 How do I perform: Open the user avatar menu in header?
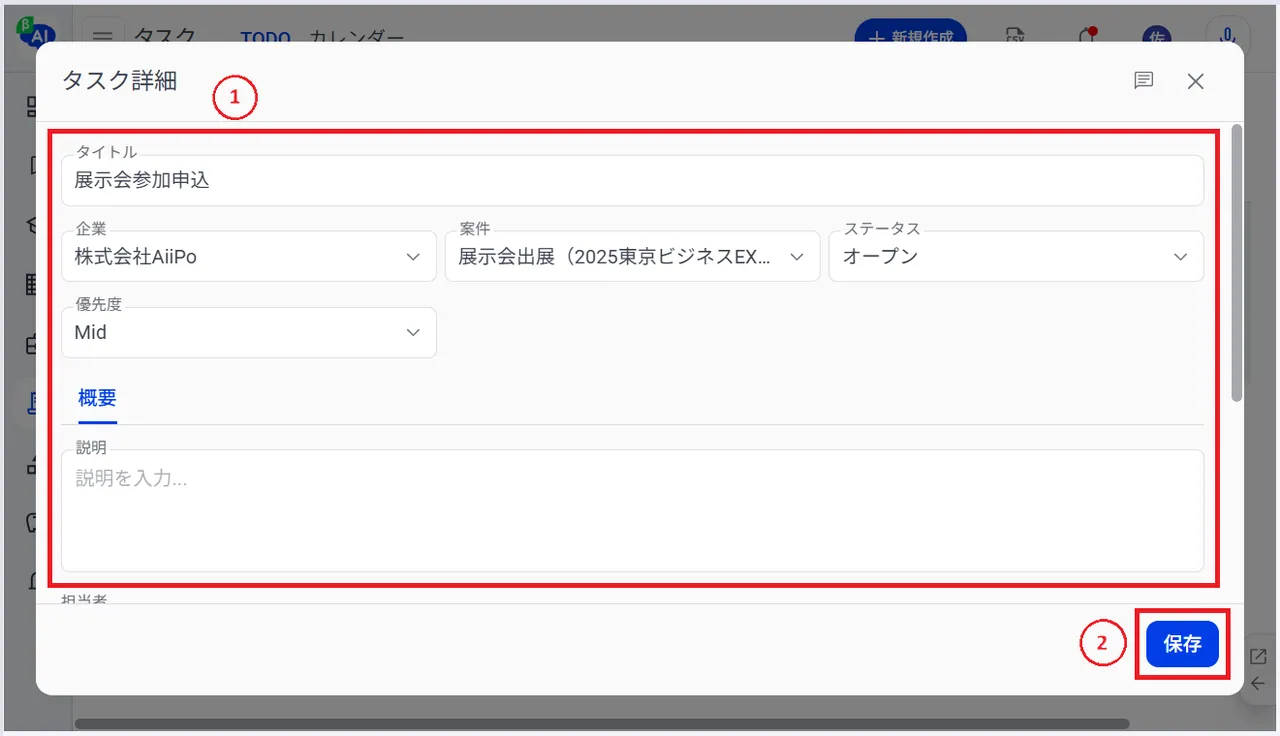(x=1156, y=36)
